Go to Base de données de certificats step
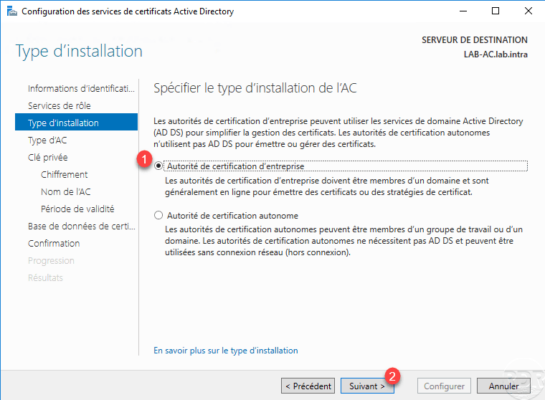 81,226
